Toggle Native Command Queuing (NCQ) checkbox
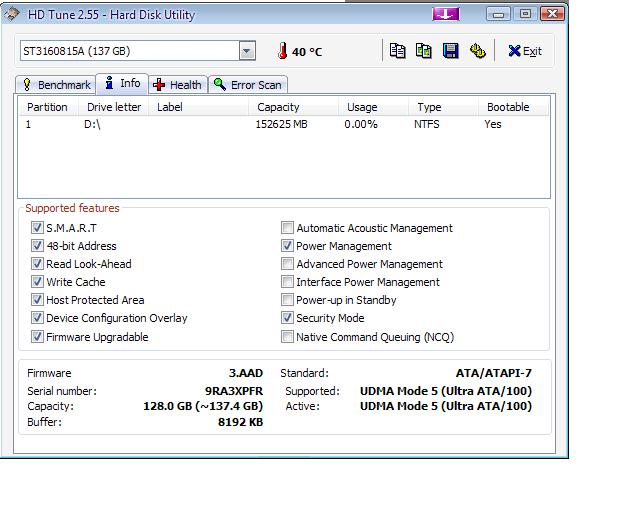The height and width of the screenshot is (512, 640). click(x=287, y=337)
